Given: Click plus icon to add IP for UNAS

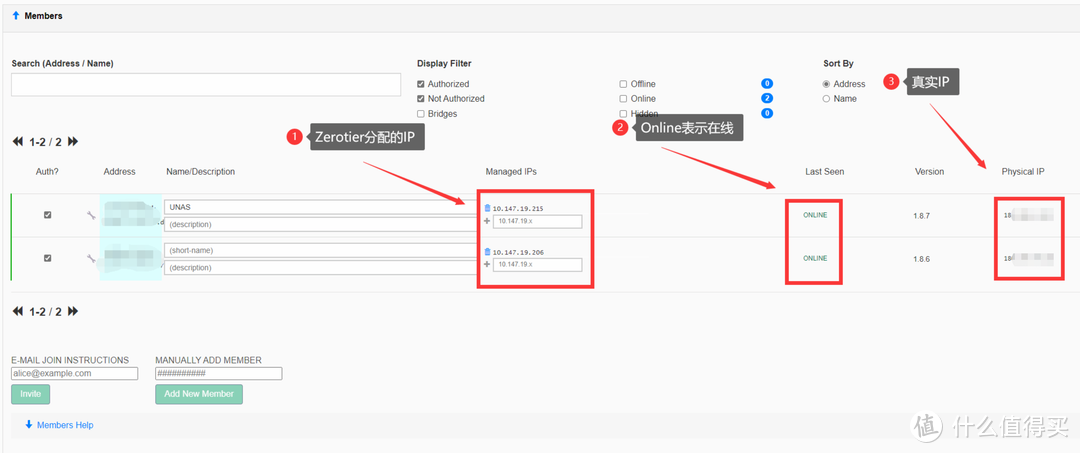Looking at the screenshot, I should point(487,221).
